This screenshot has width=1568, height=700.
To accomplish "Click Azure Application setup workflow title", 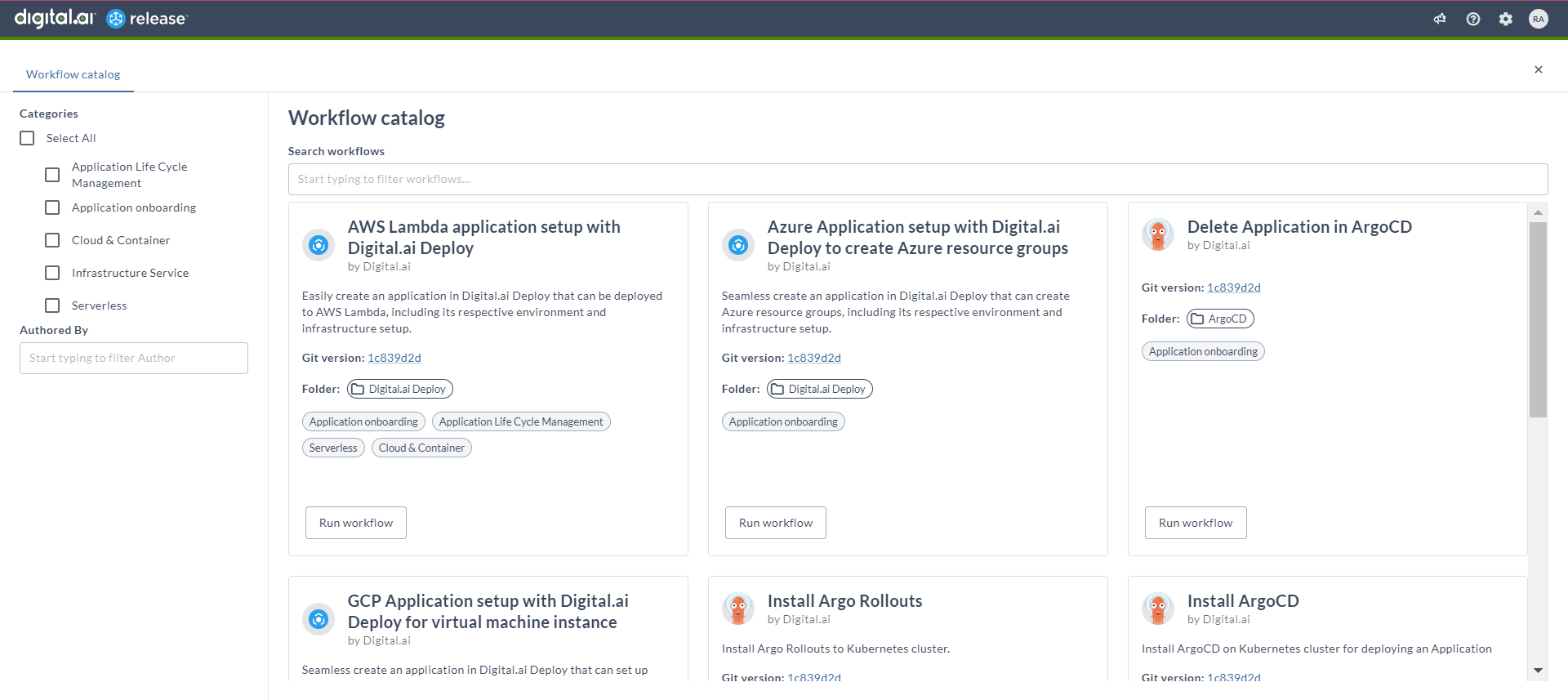I will (x=918, y=238).
